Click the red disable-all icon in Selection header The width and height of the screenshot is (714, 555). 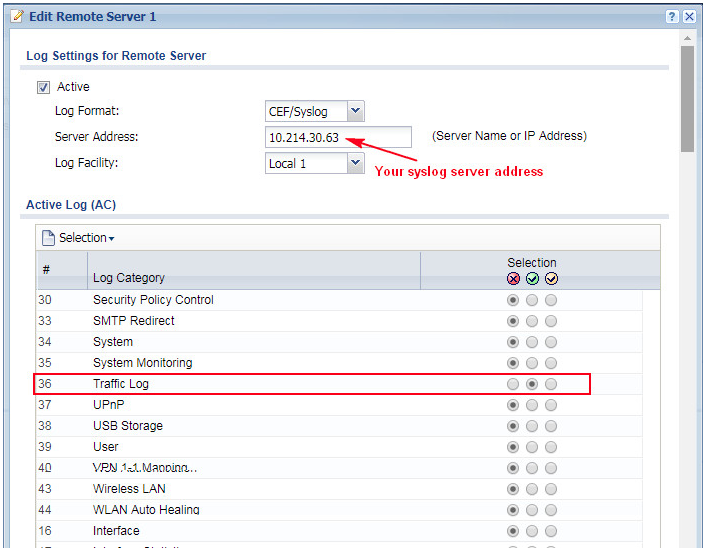514,279
